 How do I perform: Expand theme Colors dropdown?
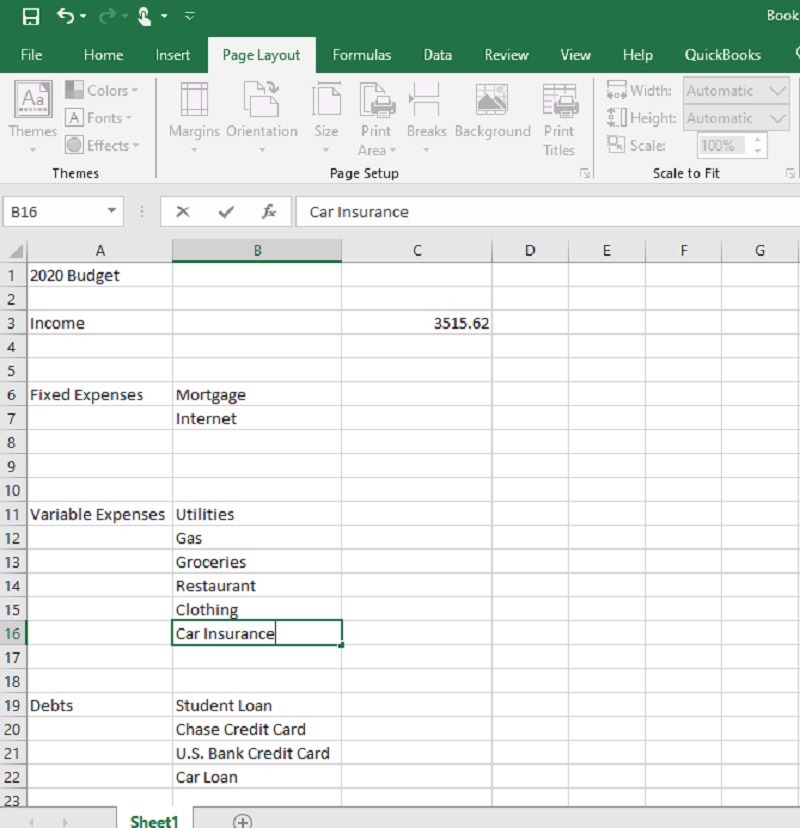pyautogui.click(x=102, y=90)
